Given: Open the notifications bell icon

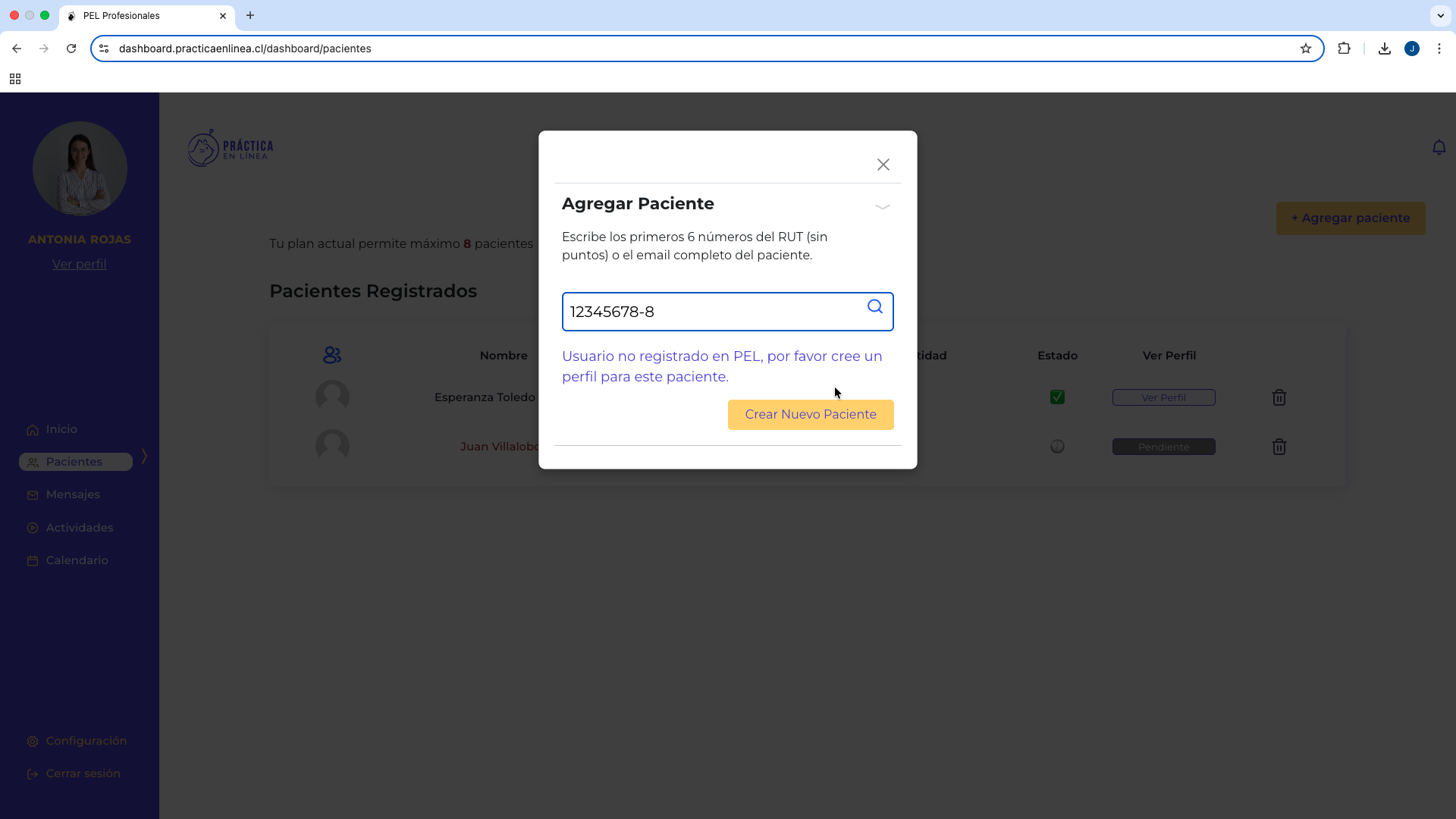Looking at the screenshot, I should pos(1439,148).
